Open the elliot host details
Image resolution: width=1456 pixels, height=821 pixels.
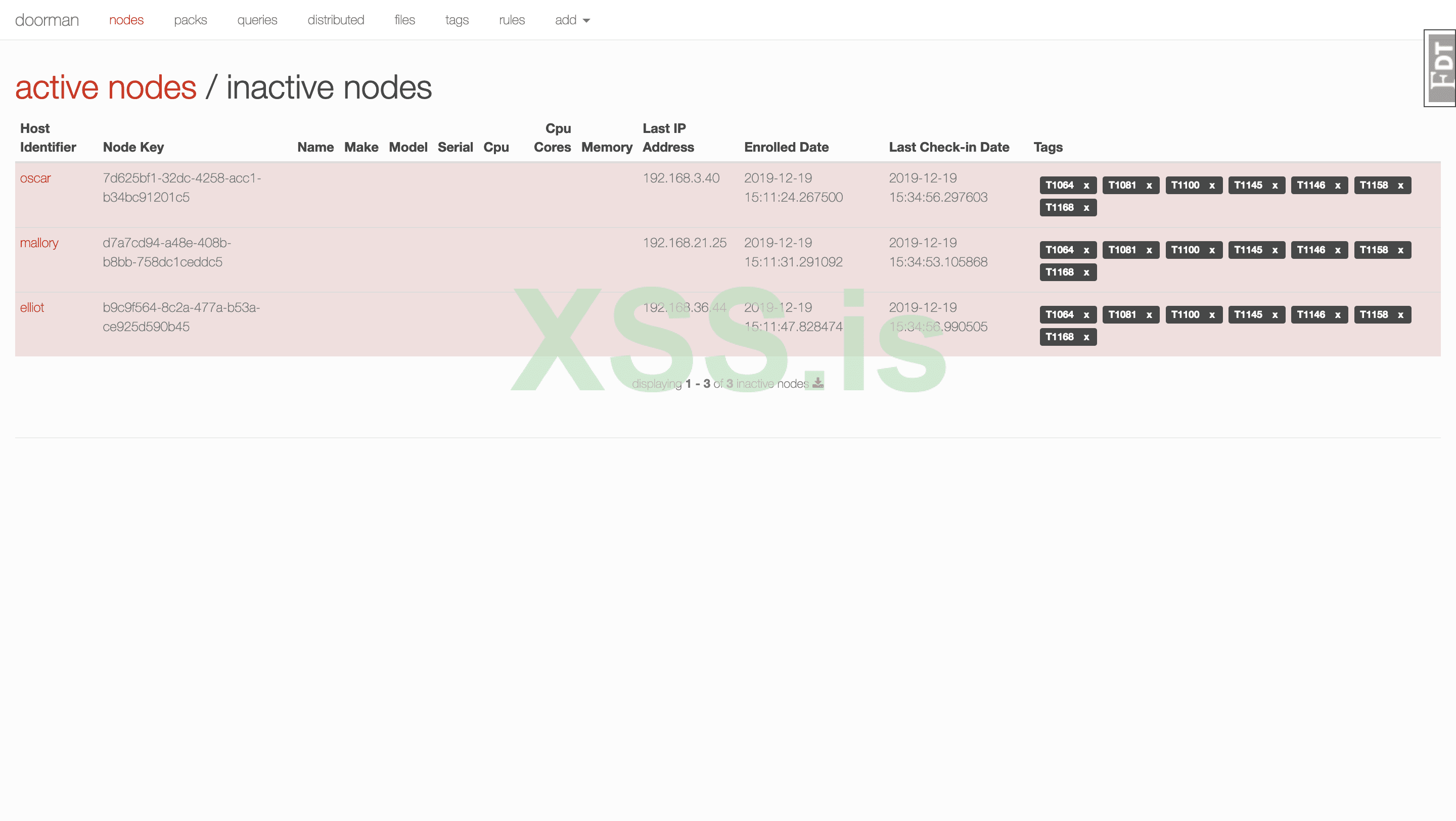(x=32, y=307)
